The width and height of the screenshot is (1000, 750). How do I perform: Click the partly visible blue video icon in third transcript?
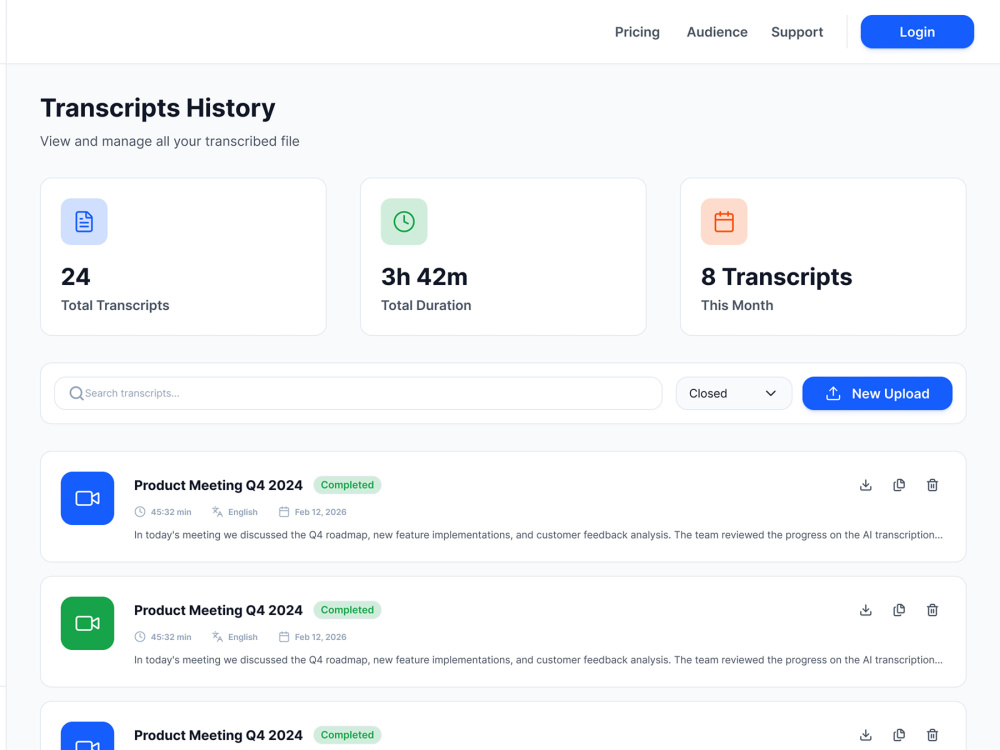(87, 736)
